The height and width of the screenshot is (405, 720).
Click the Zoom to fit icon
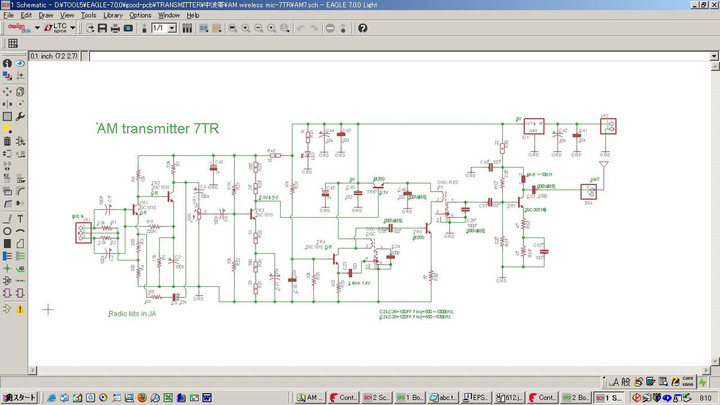coord(232,28)
